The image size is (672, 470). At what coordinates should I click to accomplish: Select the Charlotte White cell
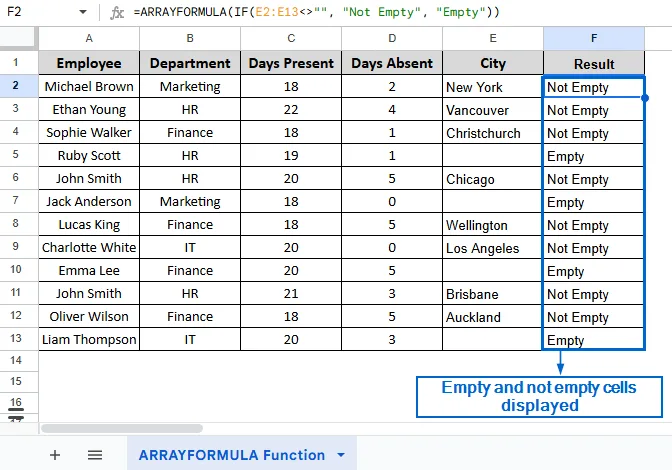point(89,248)
